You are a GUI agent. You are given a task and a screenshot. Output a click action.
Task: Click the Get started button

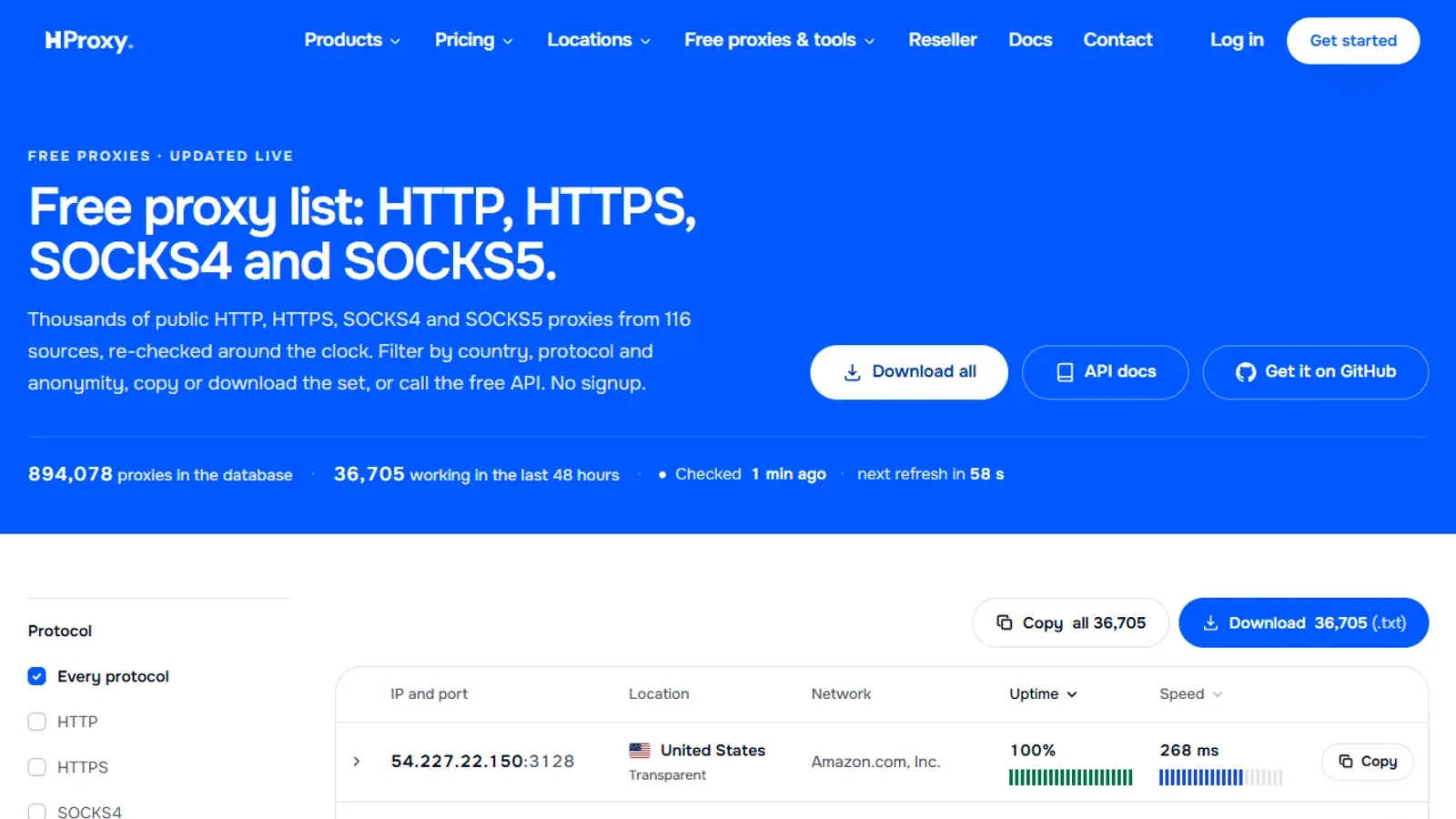click(x=1353, y=41)
